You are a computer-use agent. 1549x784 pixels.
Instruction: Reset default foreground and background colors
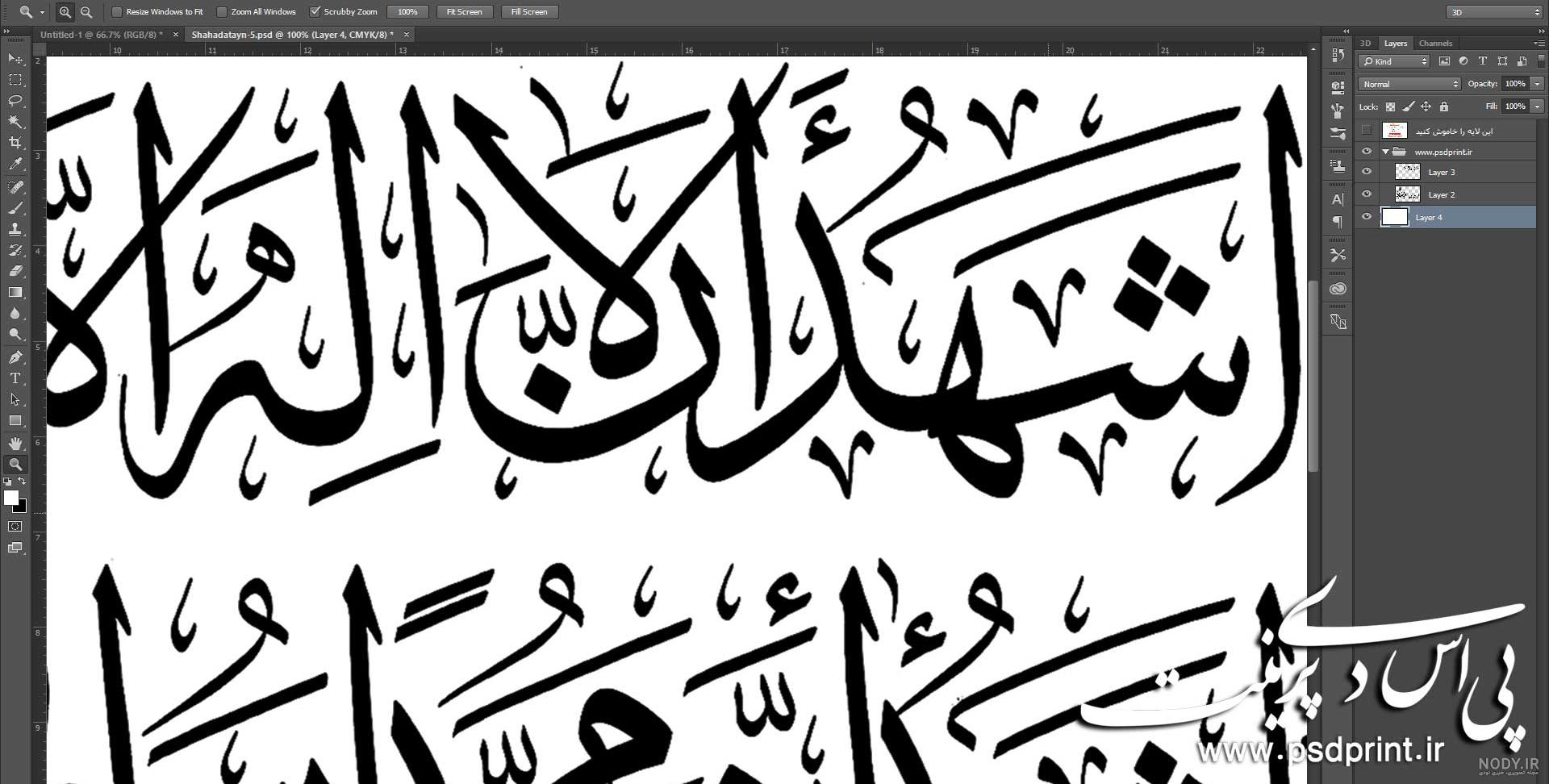point(7,482)
